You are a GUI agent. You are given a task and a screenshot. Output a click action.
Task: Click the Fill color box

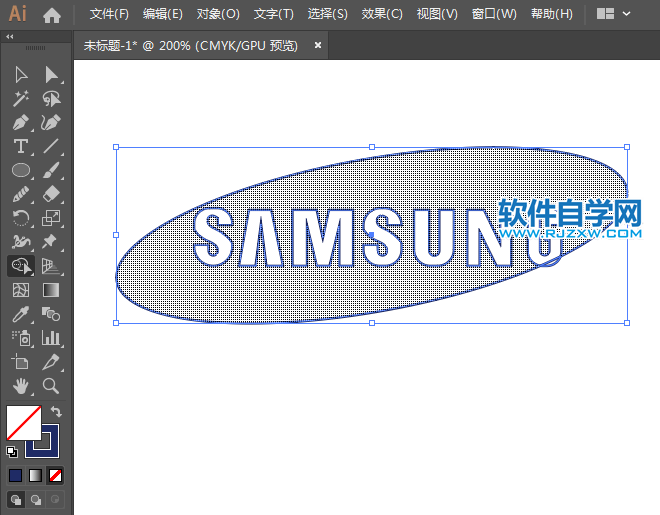24,422
